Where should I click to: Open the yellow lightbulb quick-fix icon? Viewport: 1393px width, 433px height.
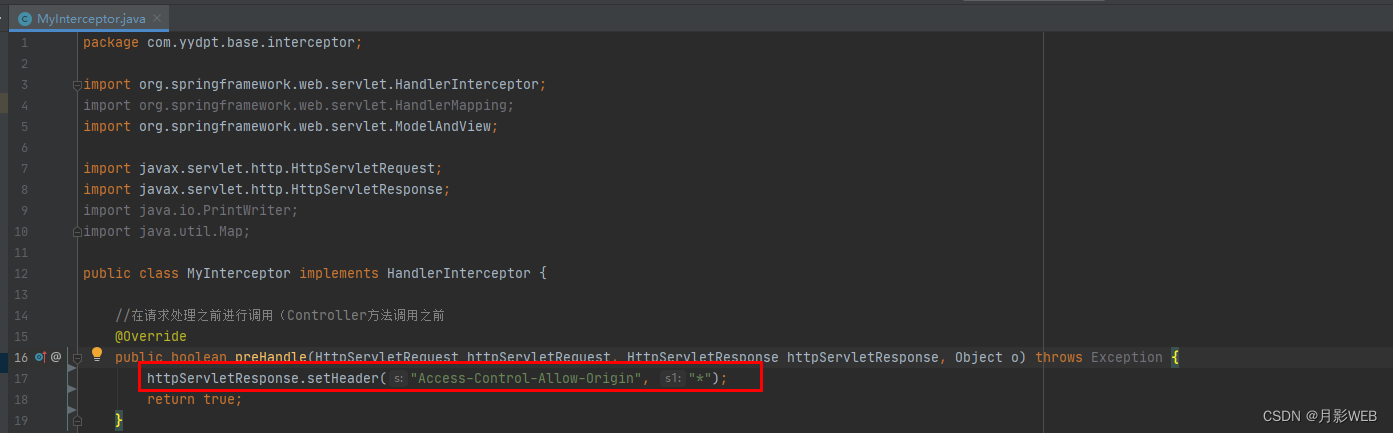click(97, 354)
